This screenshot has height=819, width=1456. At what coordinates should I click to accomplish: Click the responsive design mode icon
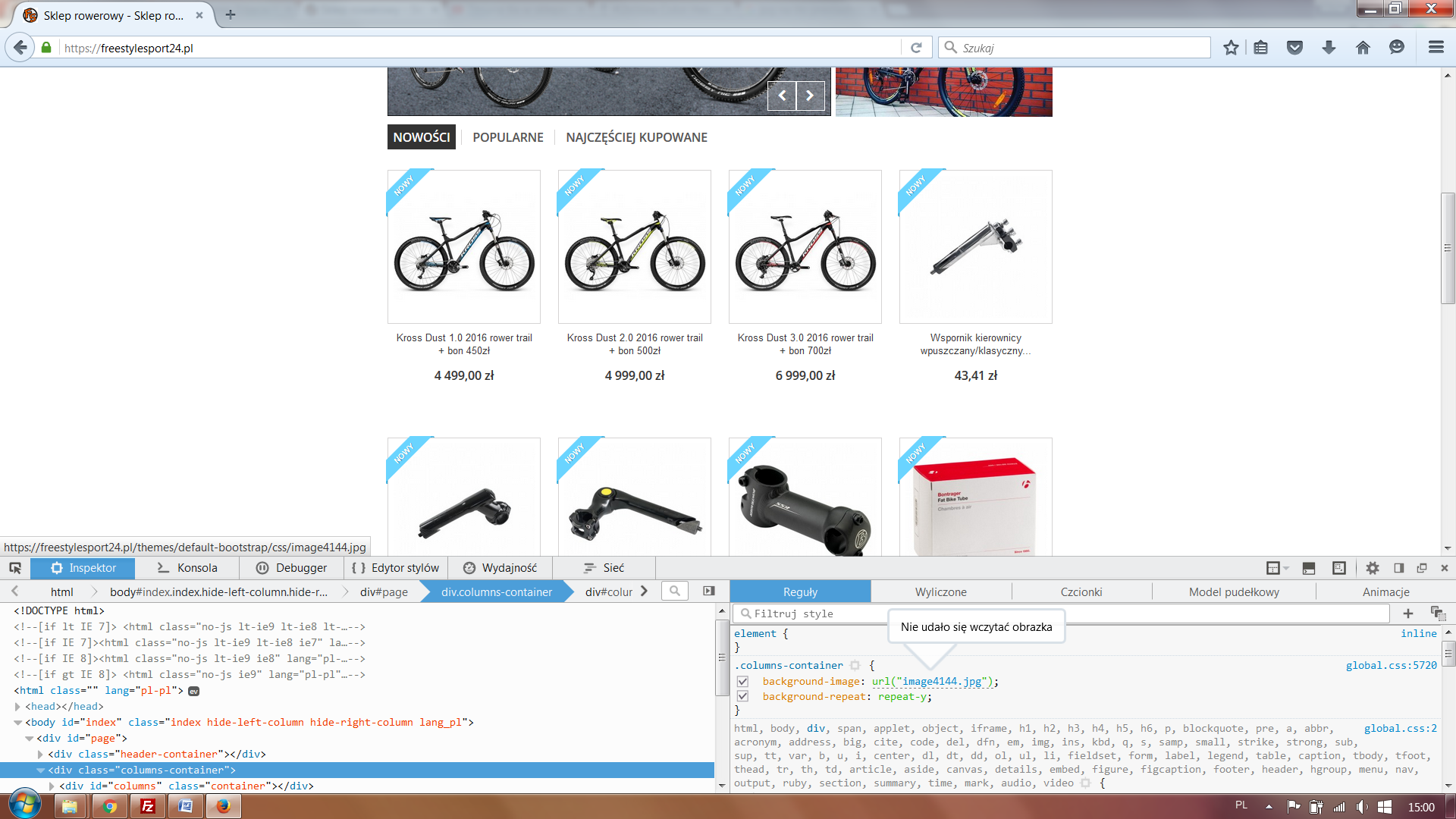click(1339, 568)
